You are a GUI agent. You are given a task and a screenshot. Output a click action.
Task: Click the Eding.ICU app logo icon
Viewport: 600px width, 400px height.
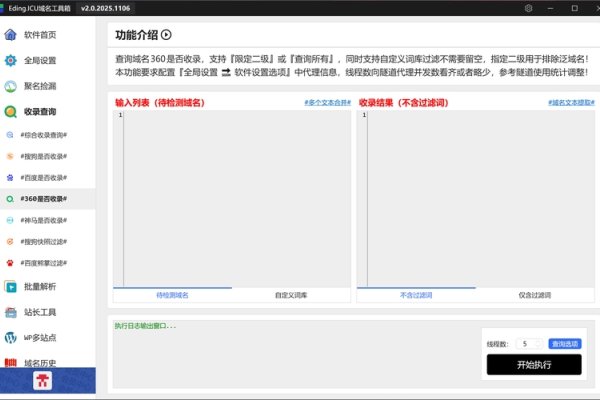pyautogui.click(x=2, y=8)
